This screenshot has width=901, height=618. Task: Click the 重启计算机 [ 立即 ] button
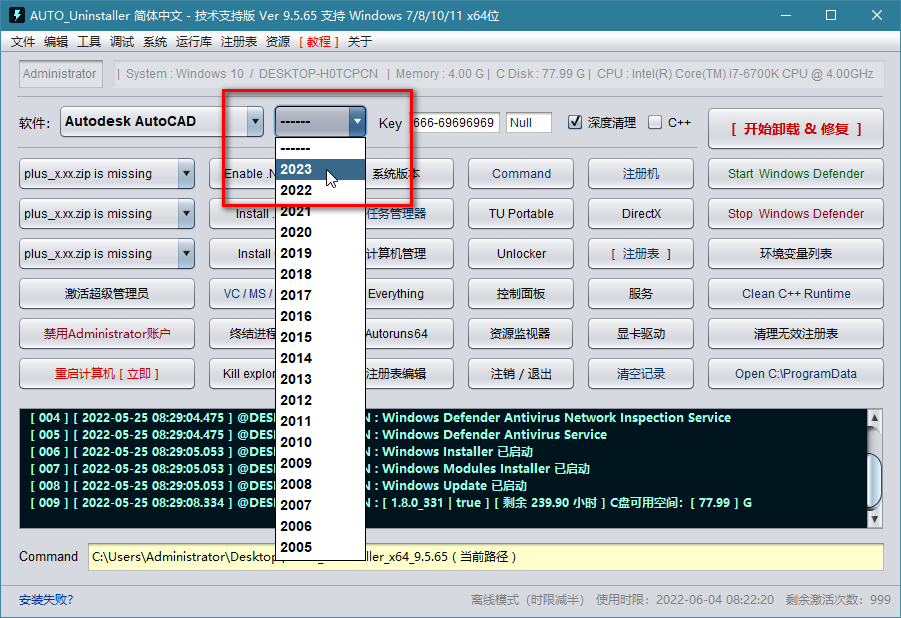(x=107, y=374)
